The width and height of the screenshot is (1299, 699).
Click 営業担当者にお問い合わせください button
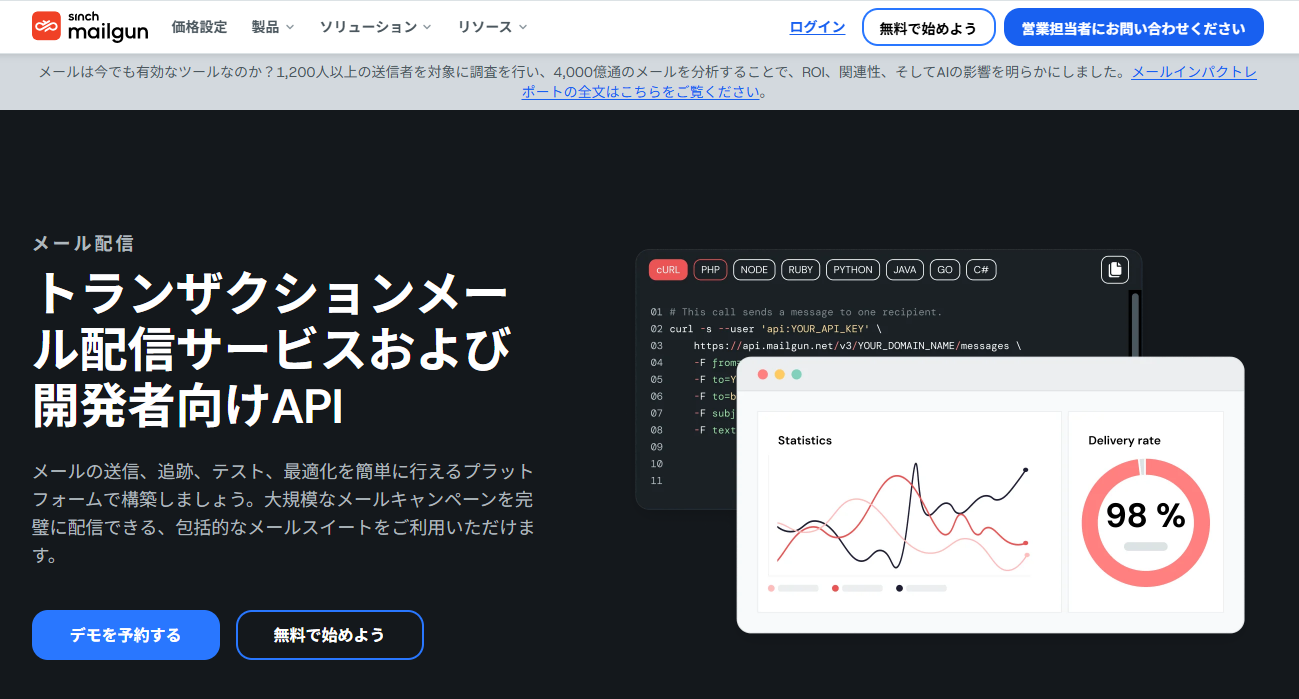1133,28
